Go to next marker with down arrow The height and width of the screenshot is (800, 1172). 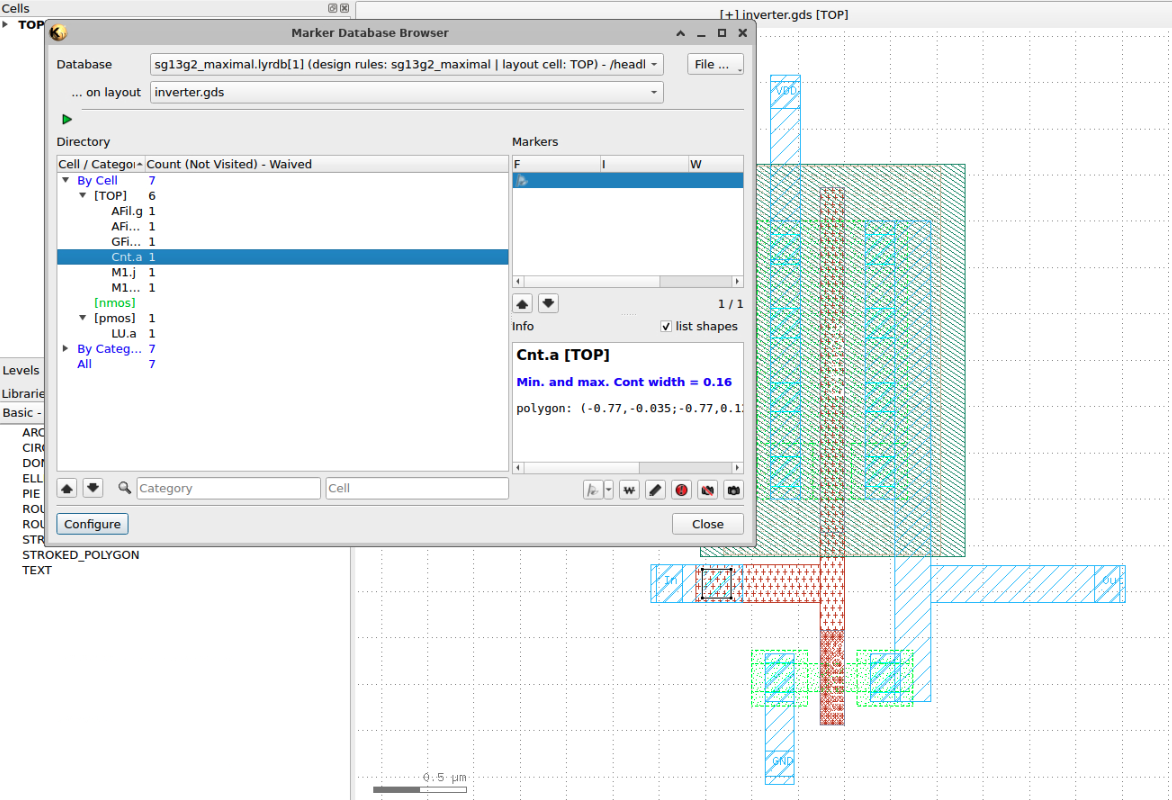pyautogui.click(x=548, y=304)
